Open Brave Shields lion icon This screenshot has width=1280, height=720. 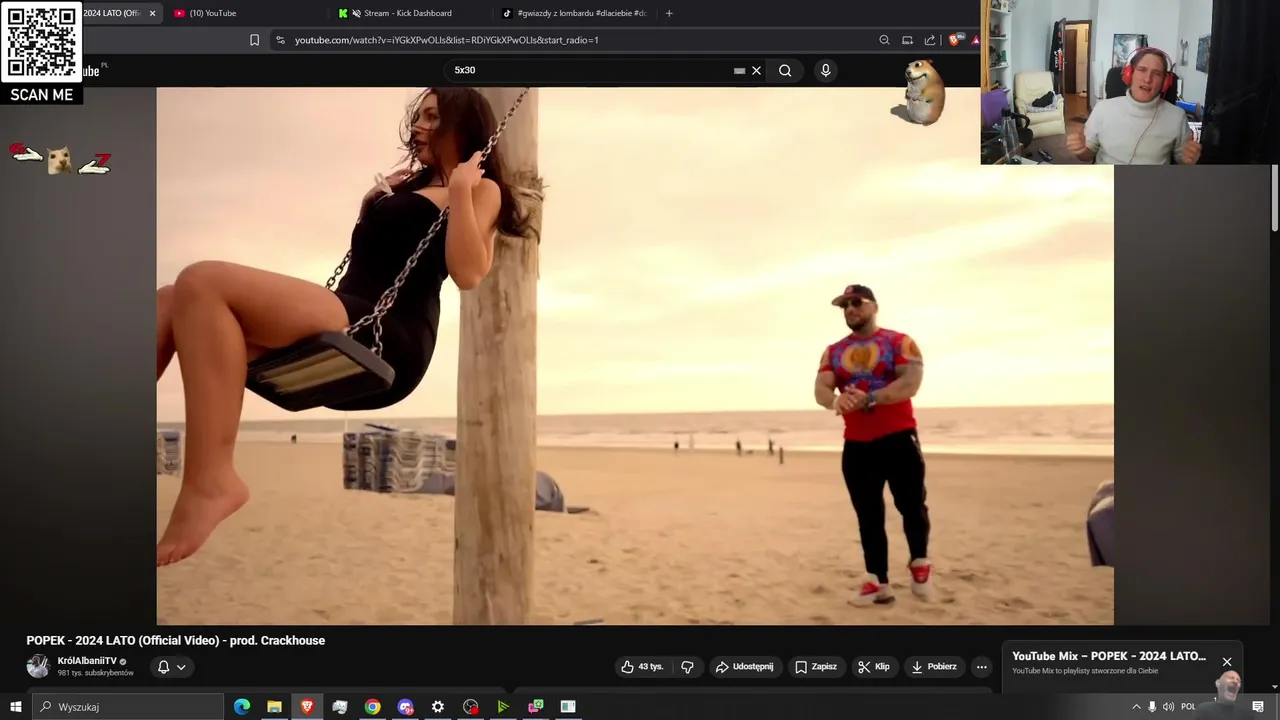click(x=955, y=40)
